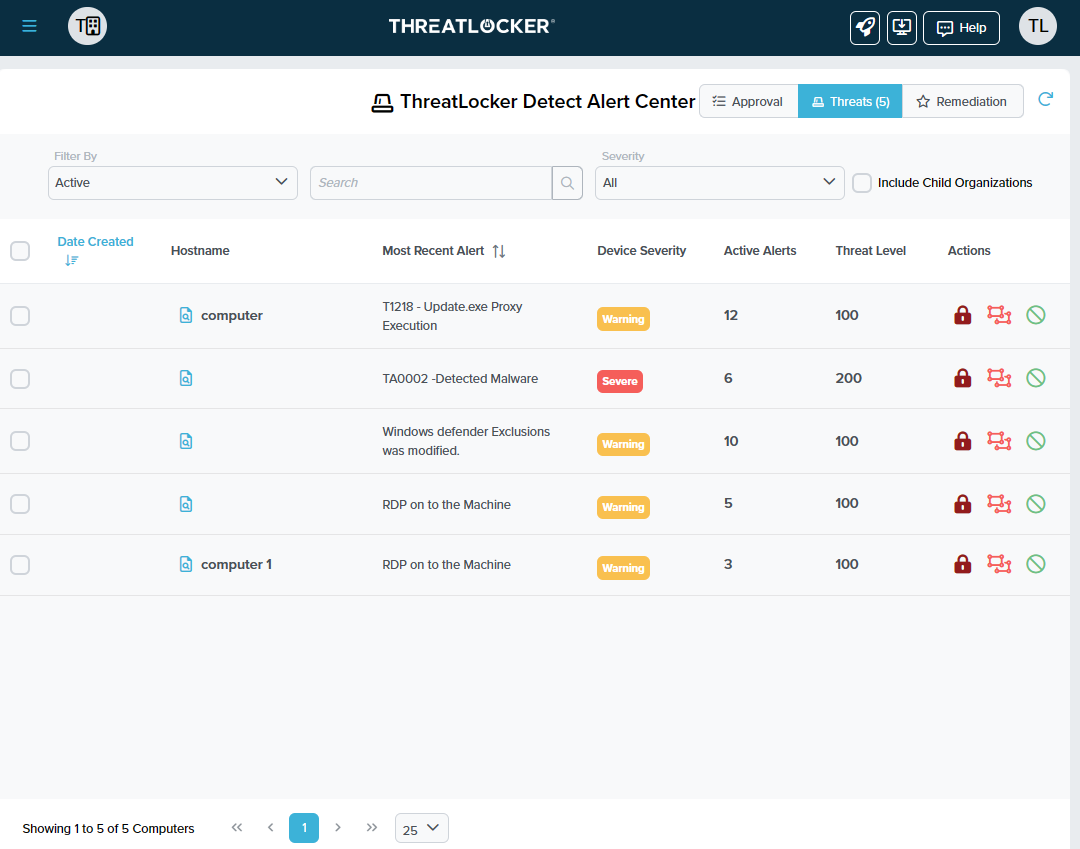Click the rocket deployment icon in the header
This screenshot has width=1080, height=849.
(864, 27)
